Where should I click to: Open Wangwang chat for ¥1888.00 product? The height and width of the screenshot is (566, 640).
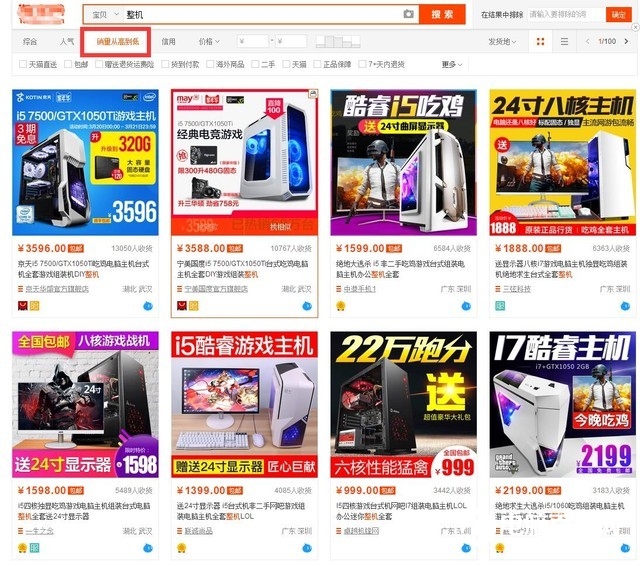click(x=625, y=306)
